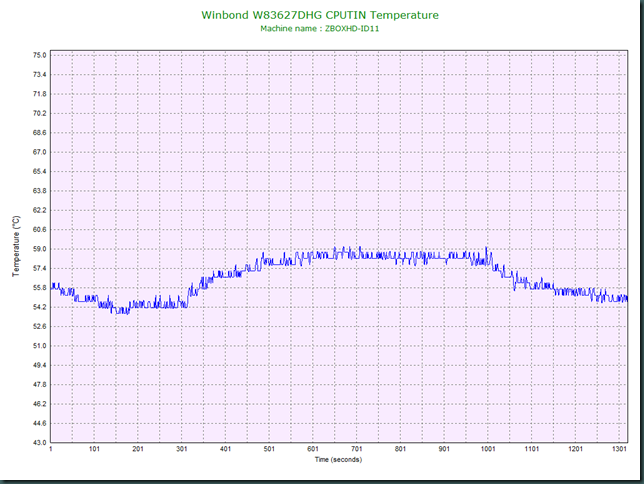Click the time axis label 1301
The image size is (644, 484).
point(619,449)
